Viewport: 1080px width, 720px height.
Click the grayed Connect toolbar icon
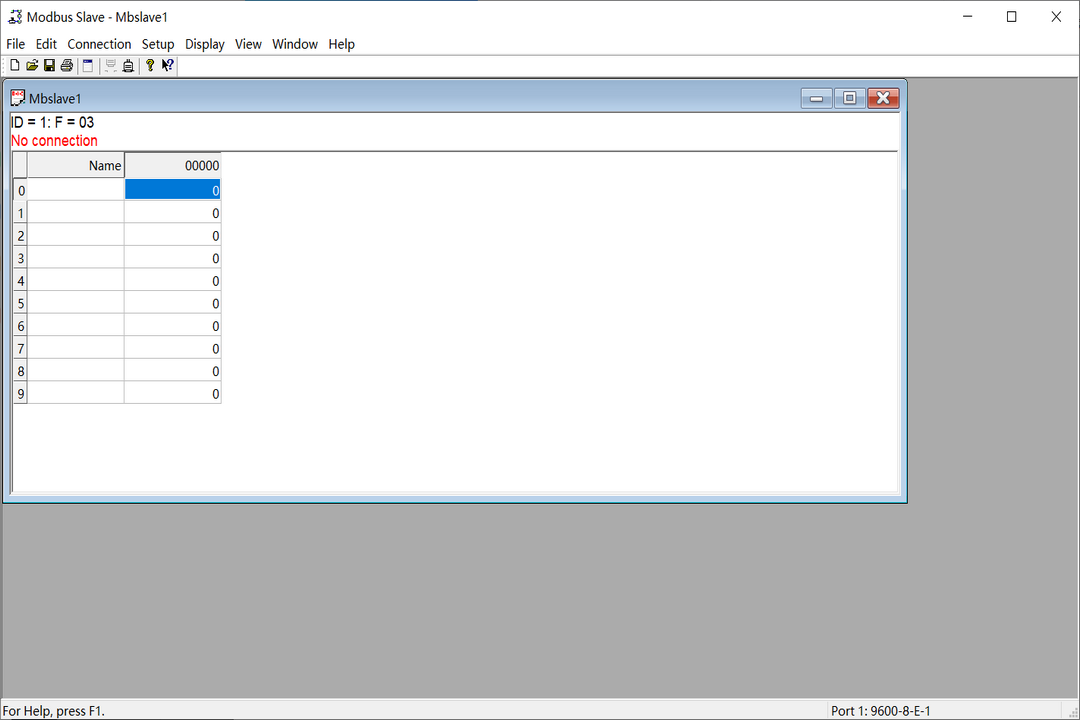(x=110, y=65)
